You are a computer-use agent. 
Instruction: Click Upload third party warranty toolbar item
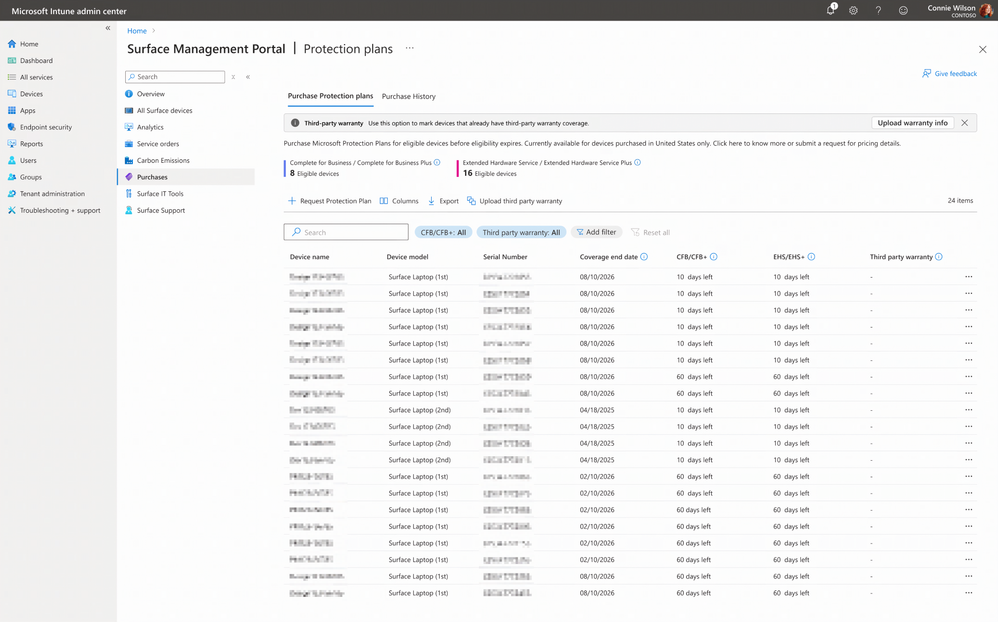[x=514, y=201]
